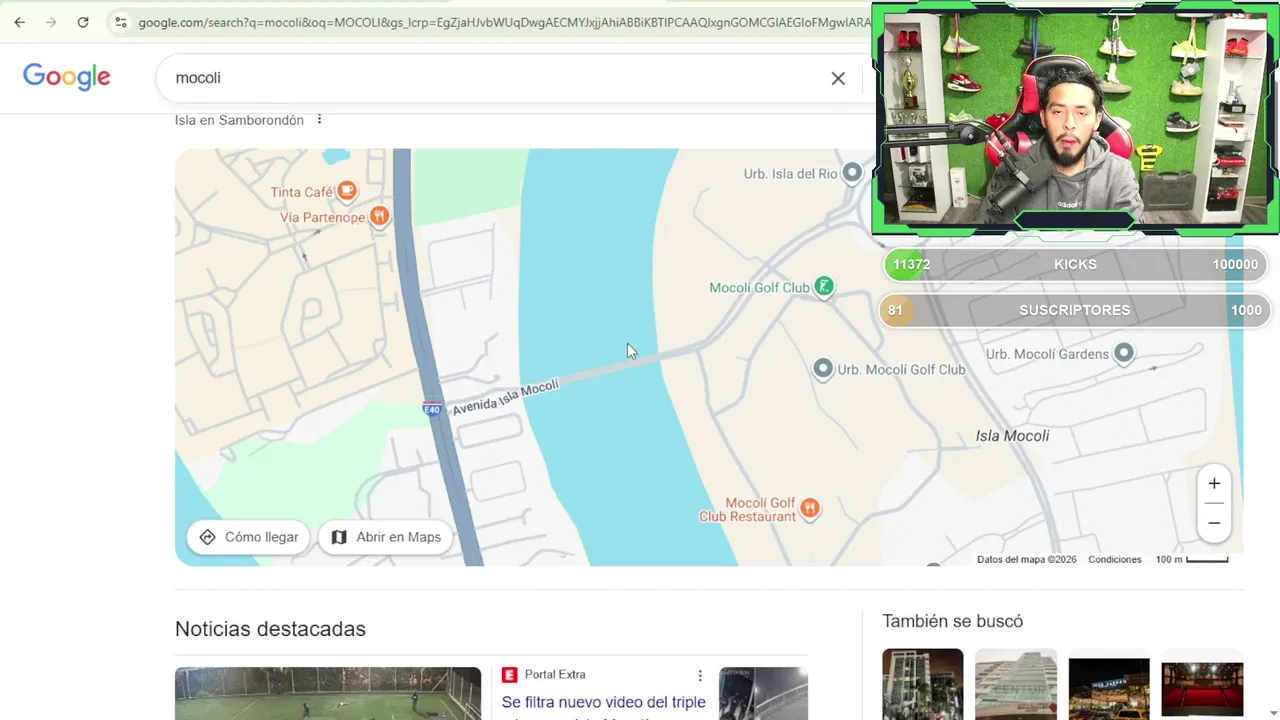
Task: Open the Datos del mapa ©2026 link
Action: coord(1027,560)
